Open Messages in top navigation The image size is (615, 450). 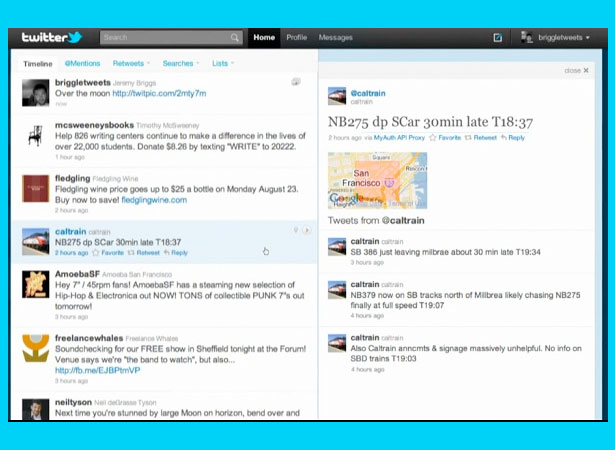click(335, 38)
